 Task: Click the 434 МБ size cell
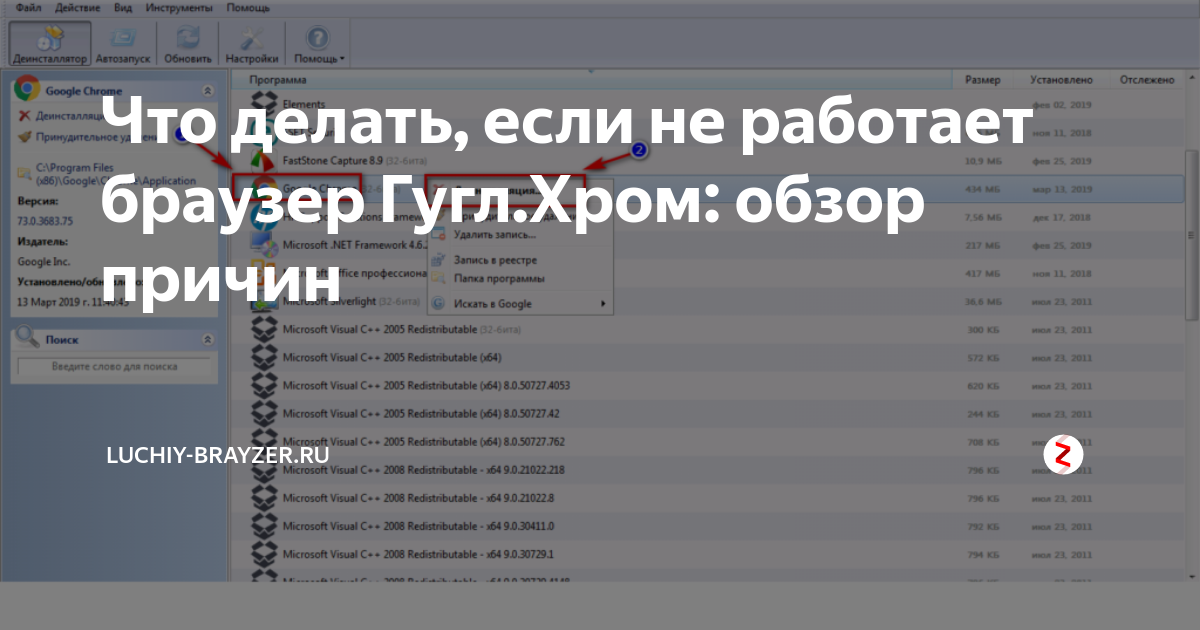pos(980,189)
